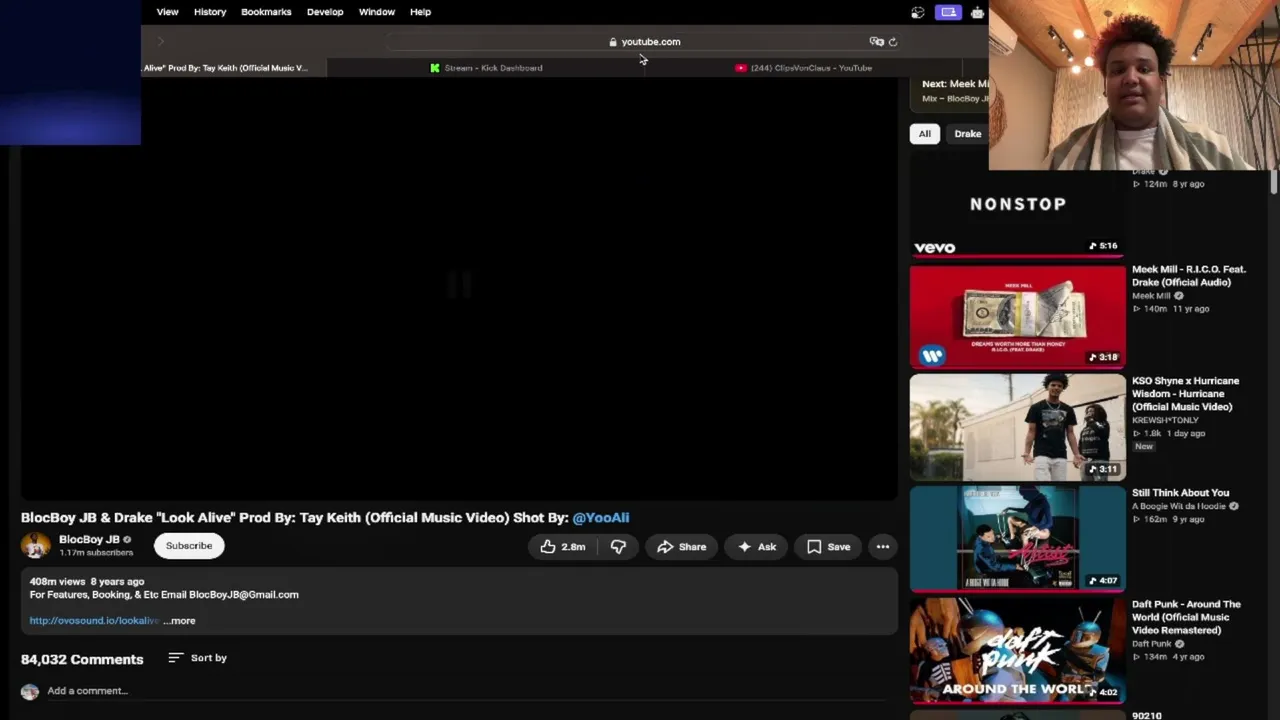The image size is (1280, 720).
Task: Expand description with ...more
Action: pos(180,621)
